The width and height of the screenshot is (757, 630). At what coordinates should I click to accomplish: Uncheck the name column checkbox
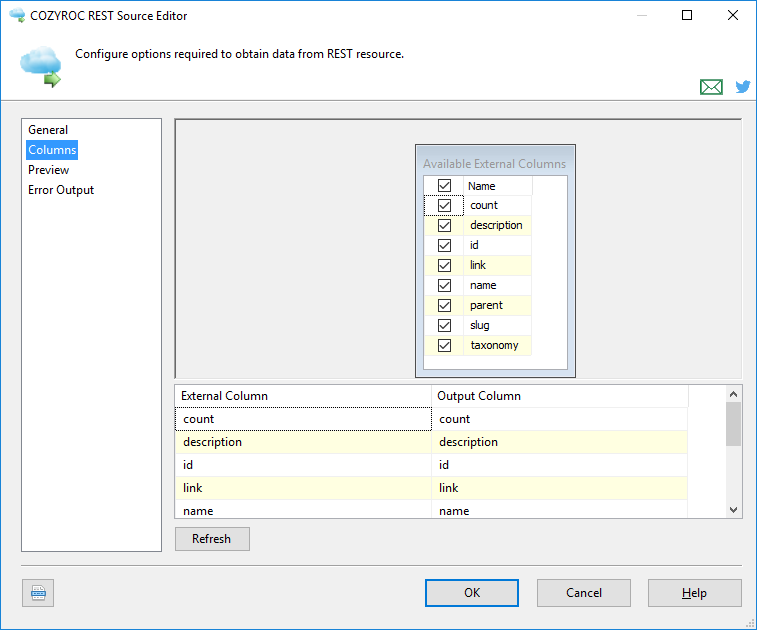click(444, 285)
